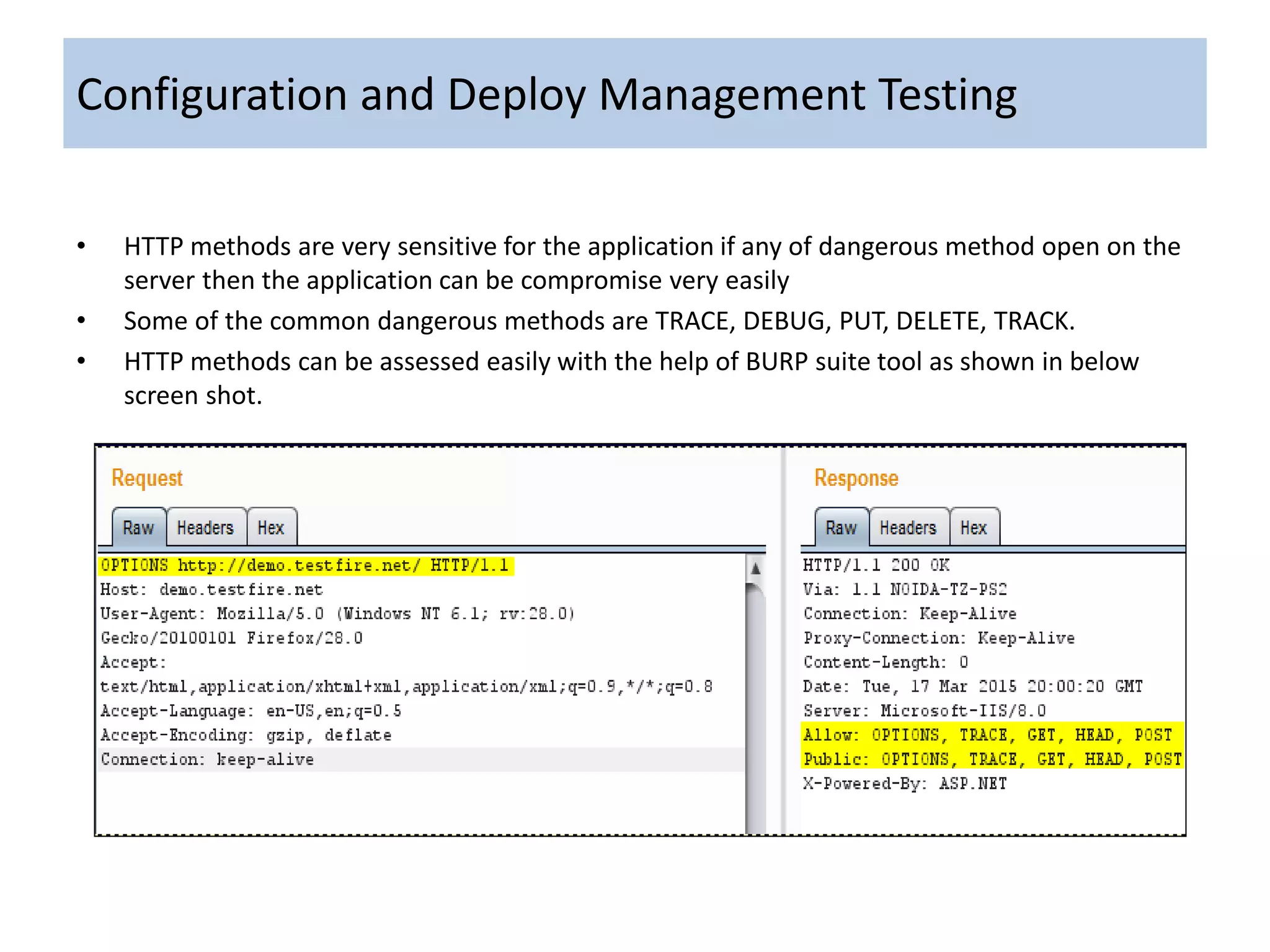This screenshot has width=1270, height=952.
Task: Click the Accept-Language header line
Action: click(x=251, y=711)
